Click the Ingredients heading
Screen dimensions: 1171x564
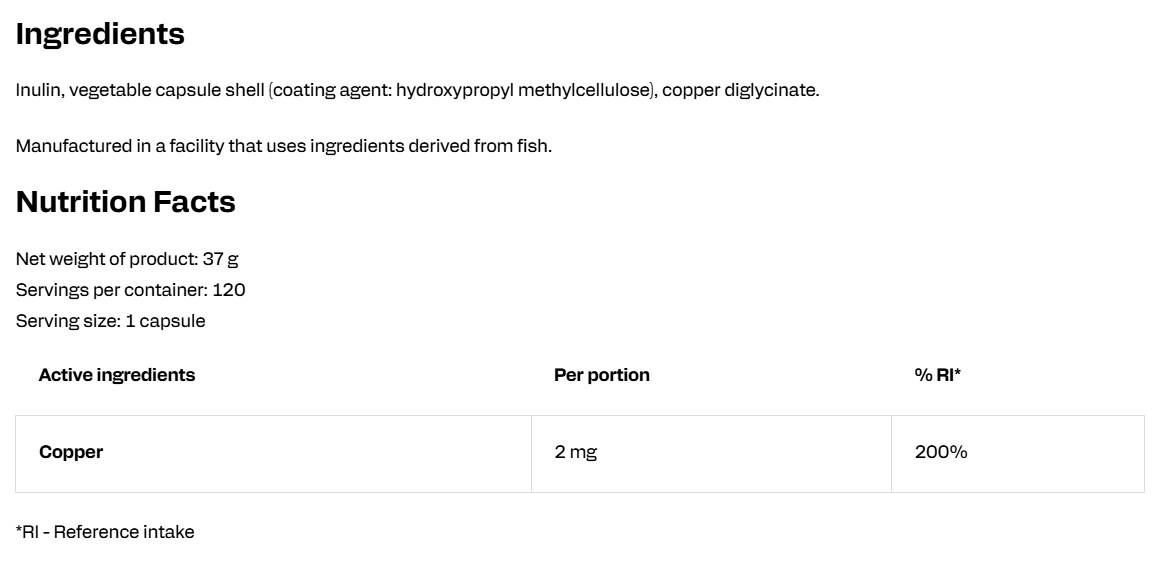click(100, 35)
